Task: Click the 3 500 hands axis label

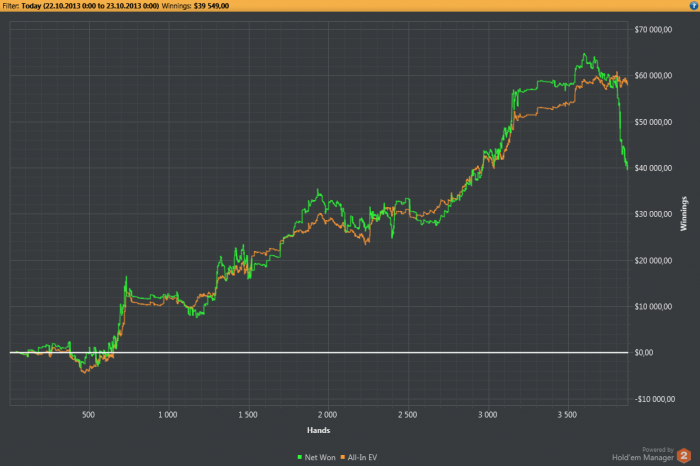Action: pos(567,415)
